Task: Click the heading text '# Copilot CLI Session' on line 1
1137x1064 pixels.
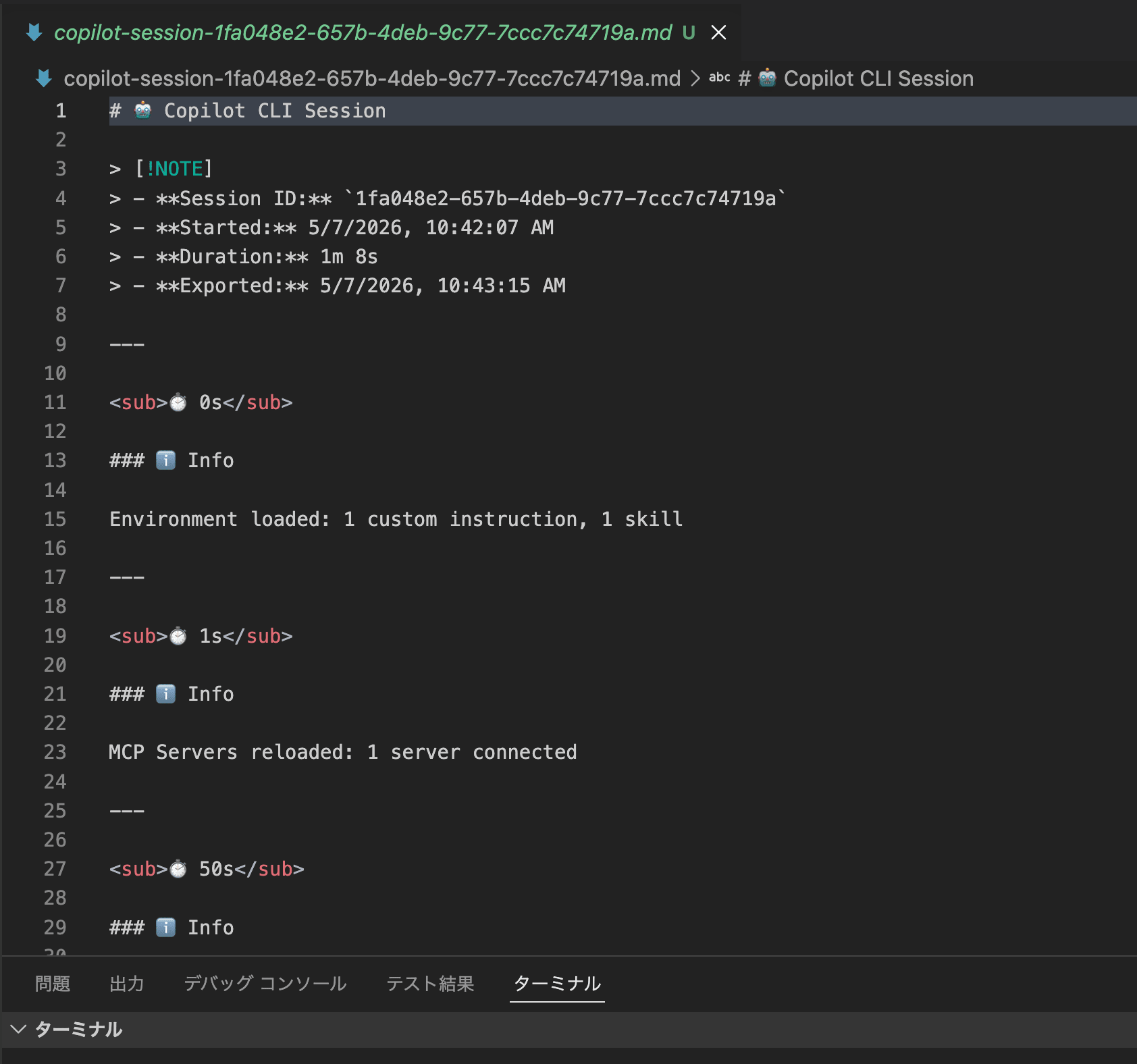Action: 248,111
